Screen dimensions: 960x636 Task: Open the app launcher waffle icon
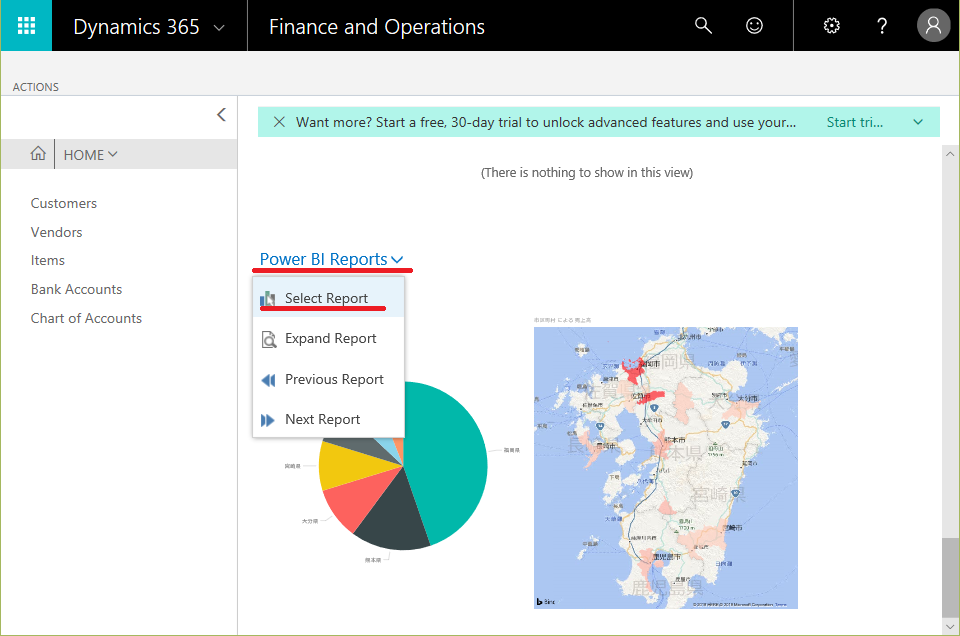point(26,26)
